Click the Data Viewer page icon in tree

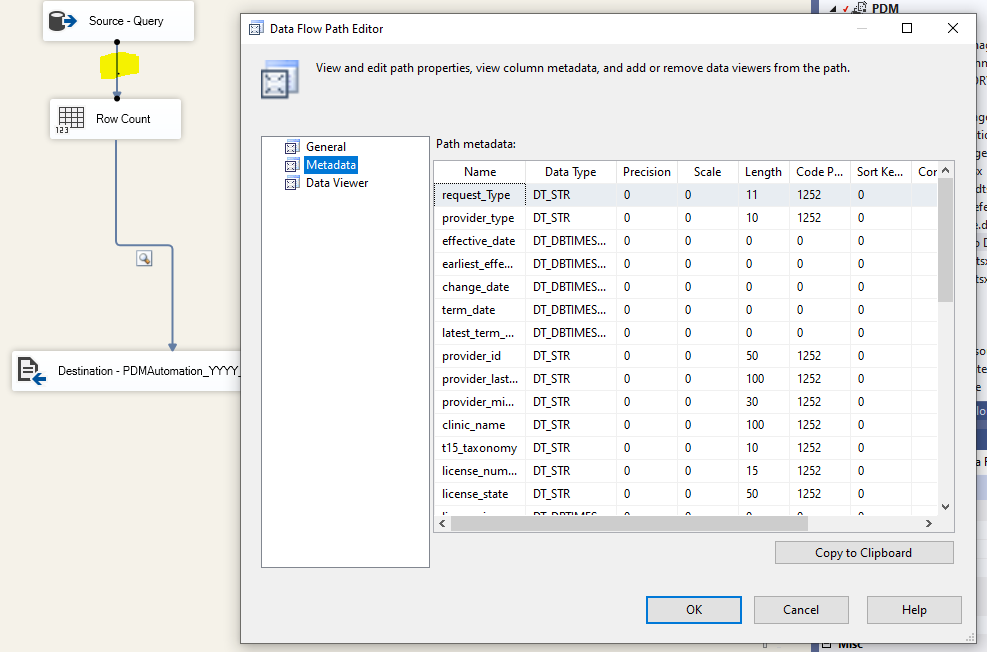[291, 183]
